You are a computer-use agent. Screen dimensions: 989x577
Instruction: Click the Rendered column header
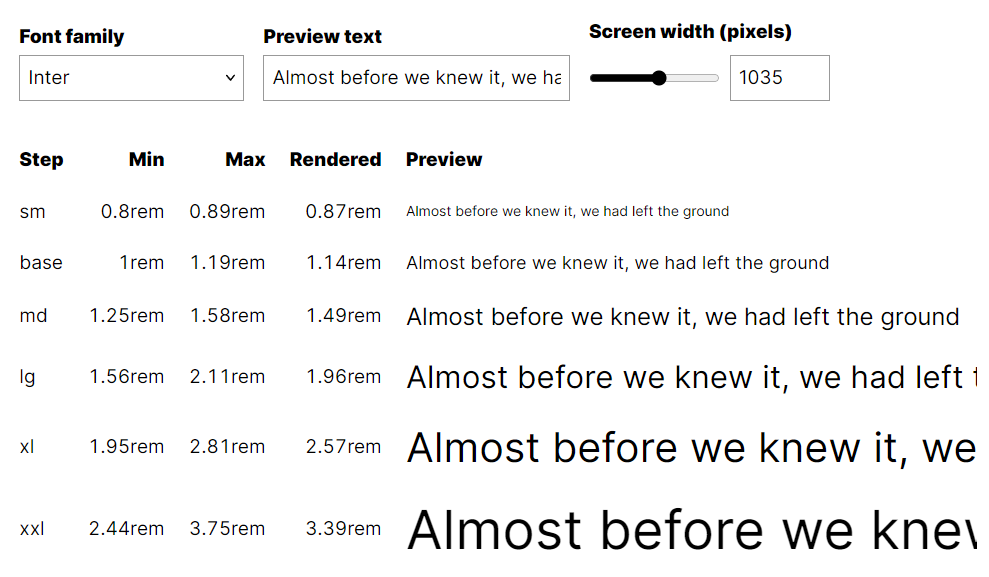click(x=335, y=160)
